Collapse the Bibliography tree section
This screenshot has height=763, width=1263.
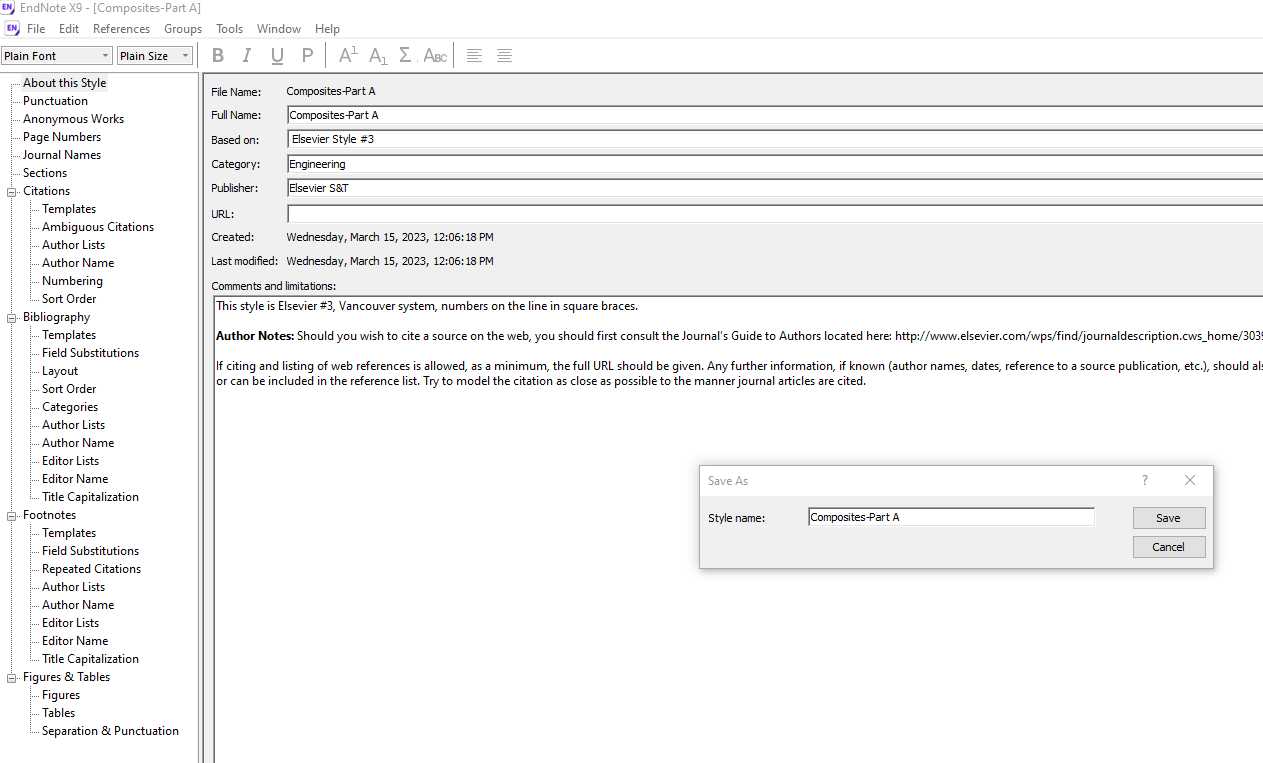(x=12, y=317)
